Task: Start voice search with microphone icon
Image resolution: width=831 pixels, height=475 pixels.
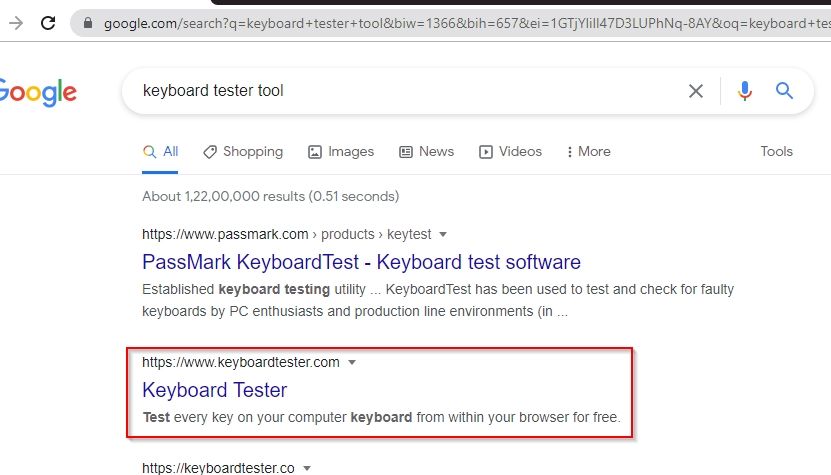Action: click(x=745, y=91)
